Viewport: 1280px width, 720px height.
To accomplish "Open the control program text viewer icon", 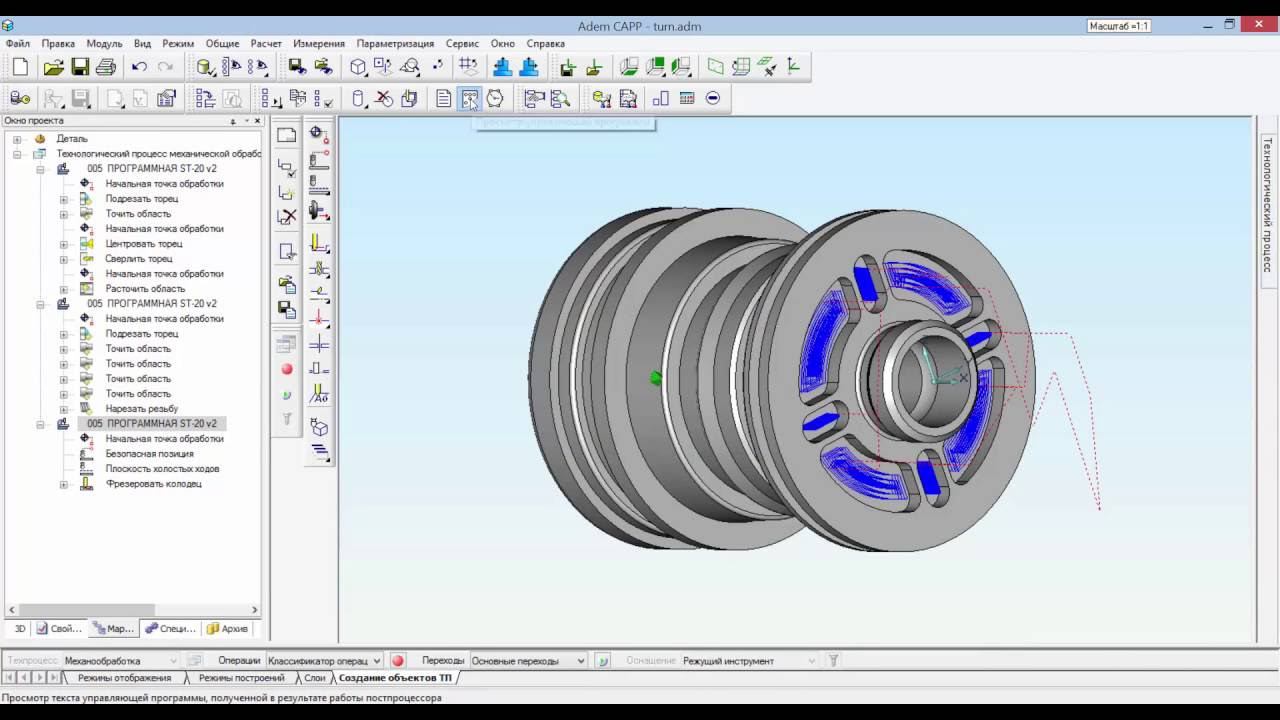I will pyautogui.click(x=469, y=98).
